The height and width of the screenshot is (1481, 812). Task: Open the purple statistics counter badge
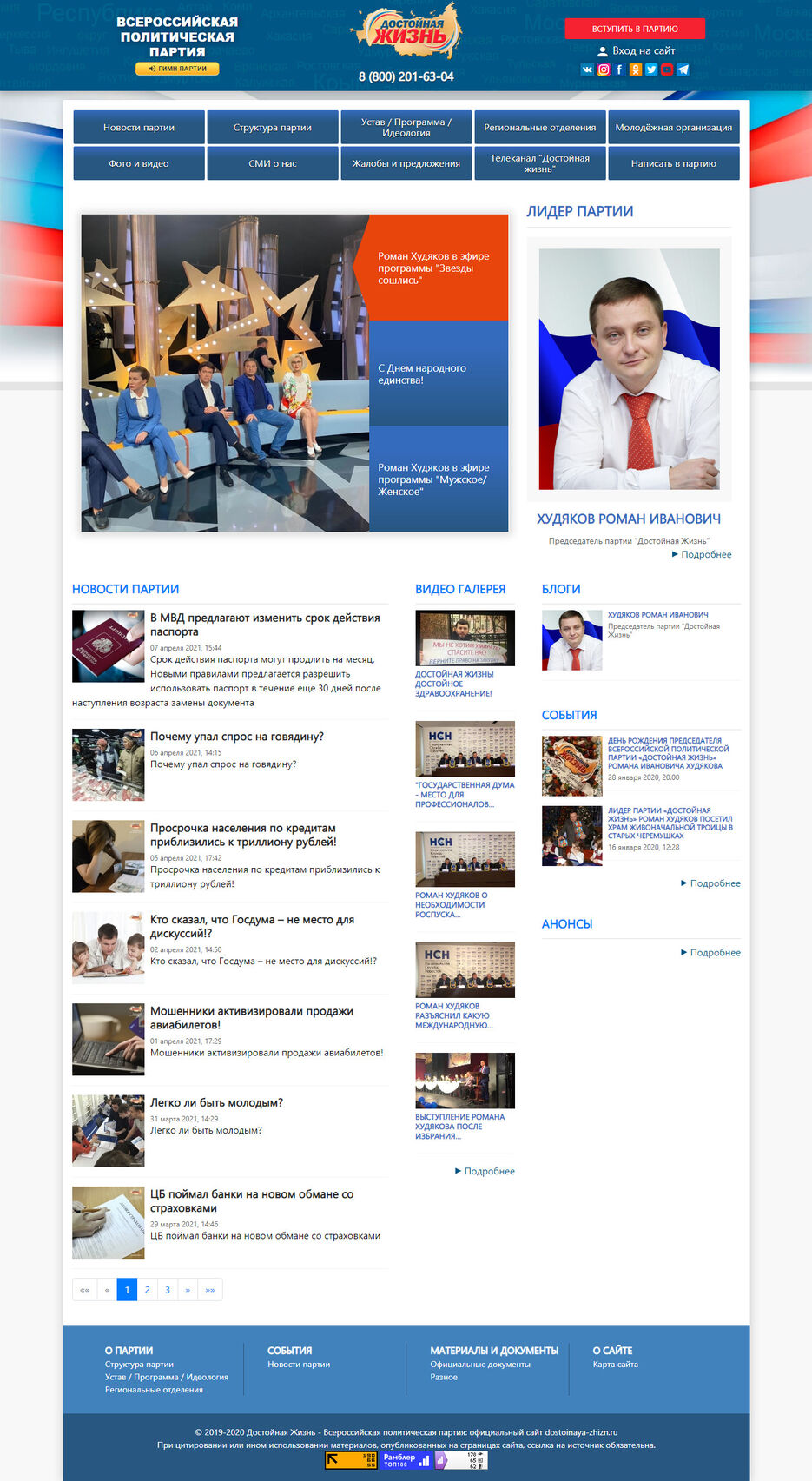coord(461,1460)
